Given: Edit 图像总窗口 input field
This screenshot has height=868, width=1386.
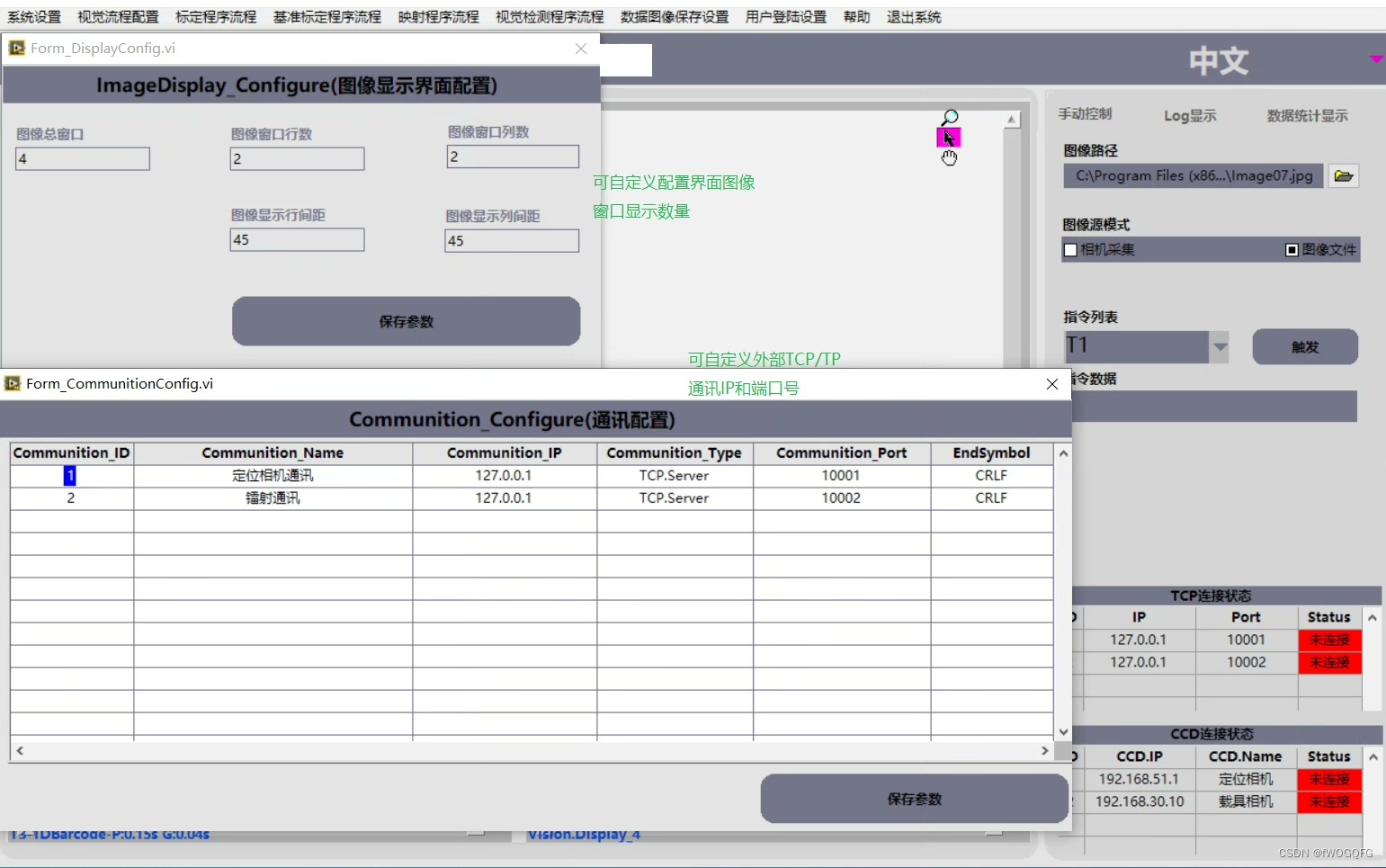Looking at the screenshot, I should [83, 158].
